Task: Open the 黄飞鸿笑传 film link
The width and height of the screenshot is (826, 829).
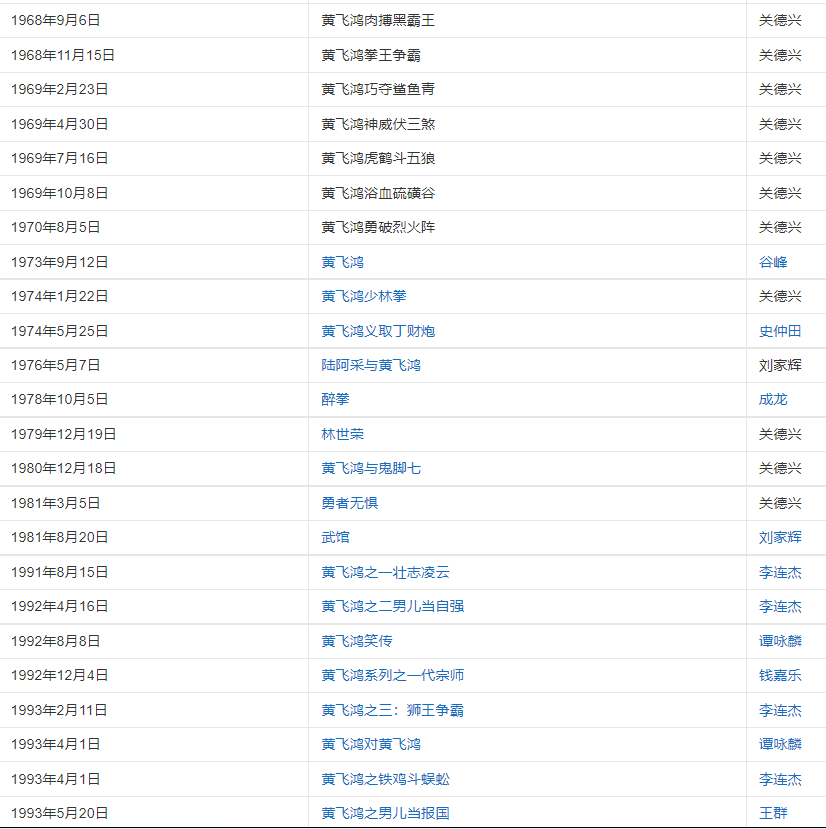Action: pos(356,641)
